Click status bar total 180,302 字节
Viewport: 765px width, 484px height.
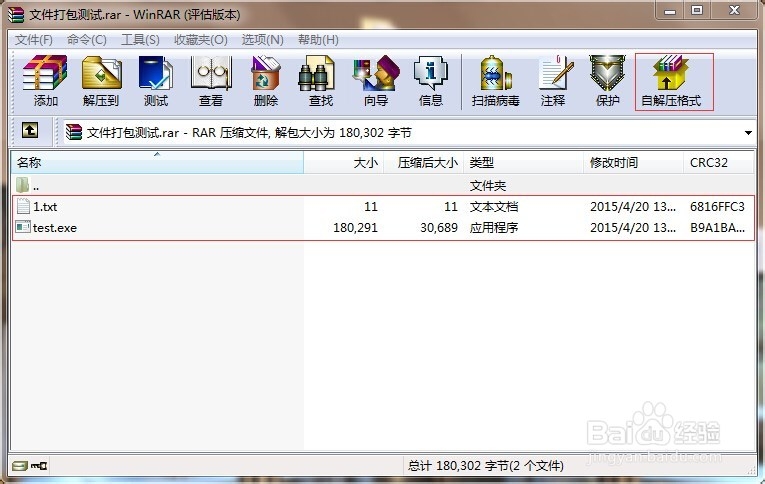pos(485,466)
